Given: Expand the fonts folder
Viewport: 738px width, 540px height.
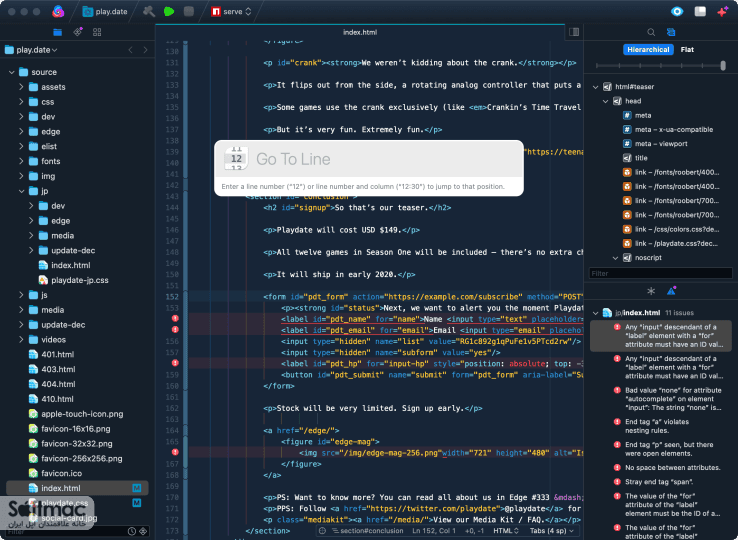Looking at the screenshot, I should [x=21, y=161].
